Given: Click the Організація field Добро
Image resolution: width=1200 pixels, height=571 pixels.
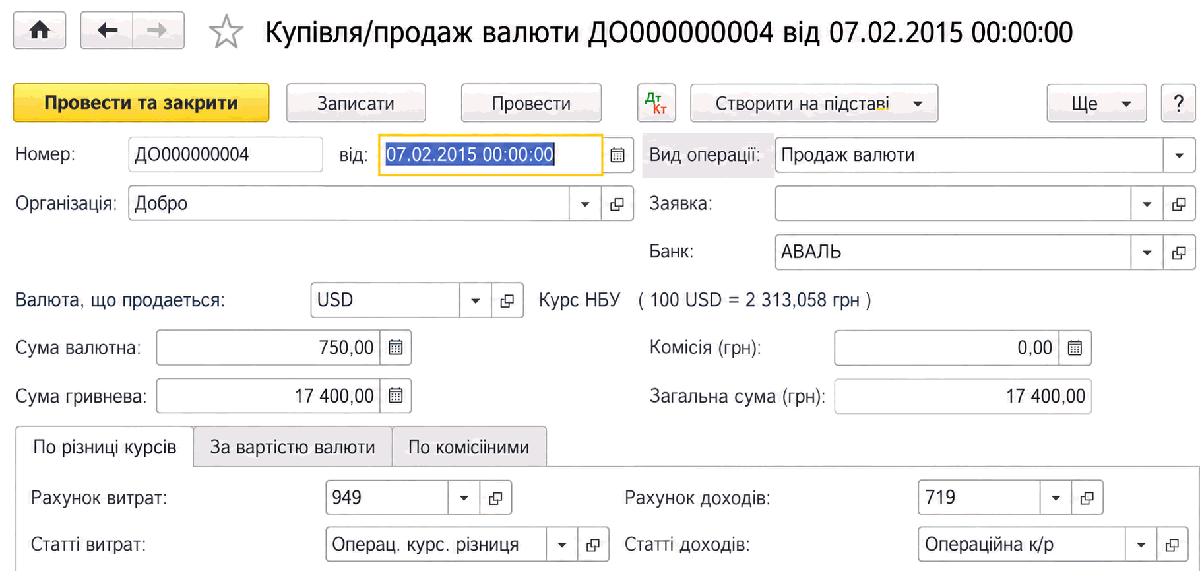Looking at the screenshot, I should [x=350, y=203].
